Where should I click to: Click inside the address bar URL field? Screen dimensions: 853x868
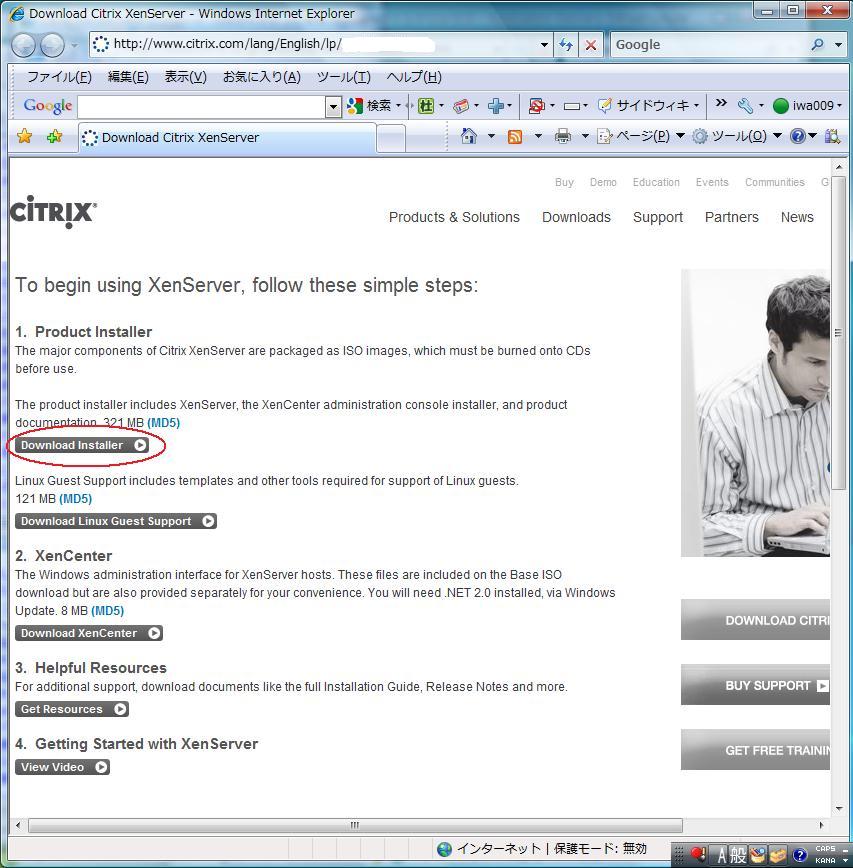pos(321,44)
